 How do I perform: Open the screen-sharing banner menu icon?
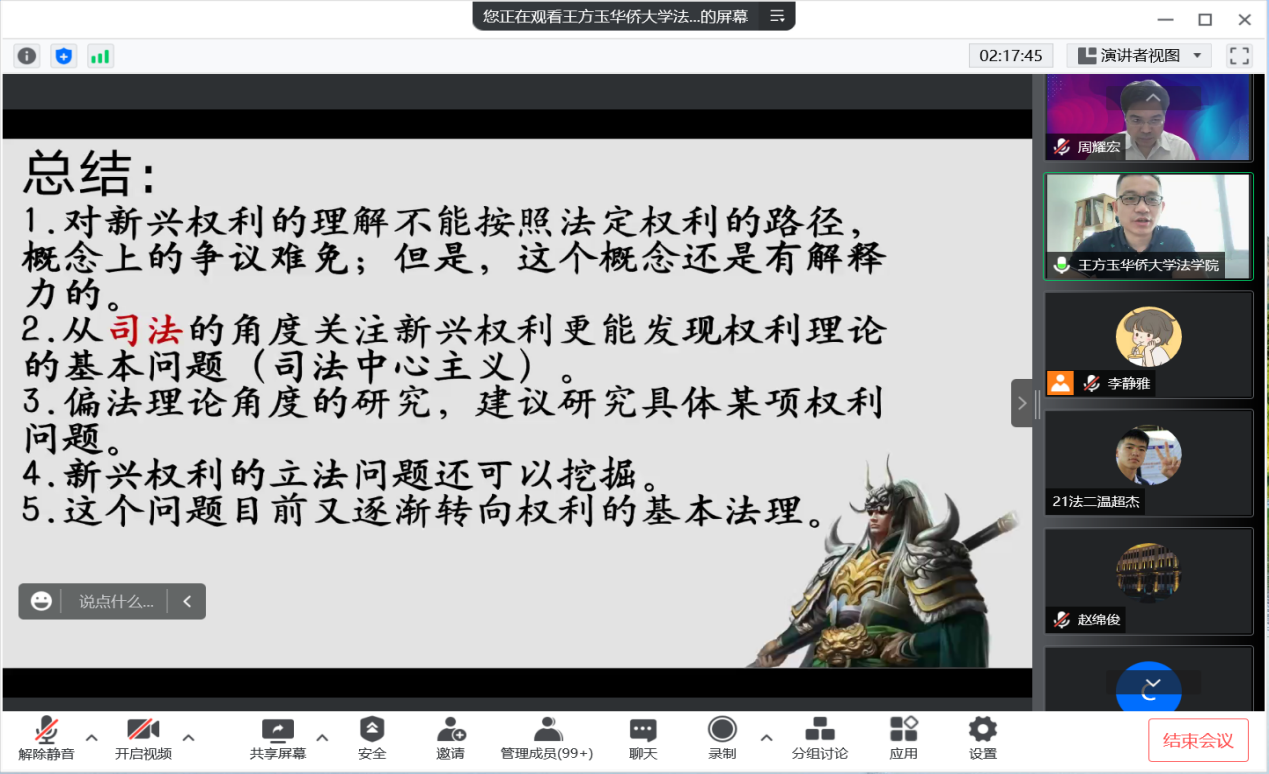coord(777,16)
